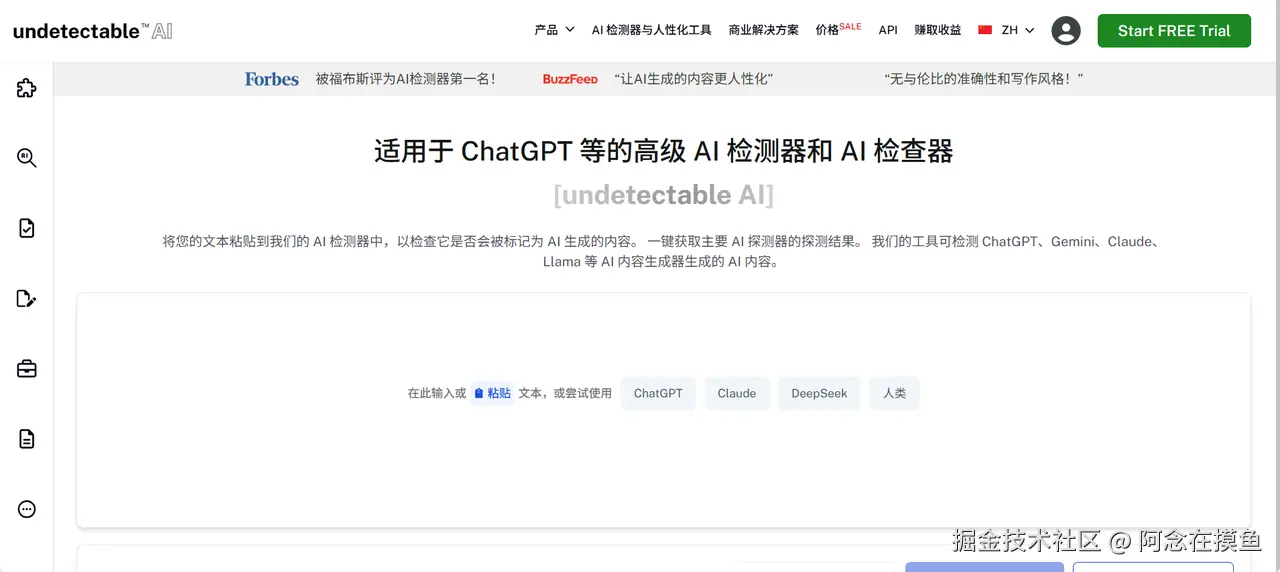This screenshot has width=1280, height=572.
Task: Go to 商业解决方案 page
Action: point(764,30)
